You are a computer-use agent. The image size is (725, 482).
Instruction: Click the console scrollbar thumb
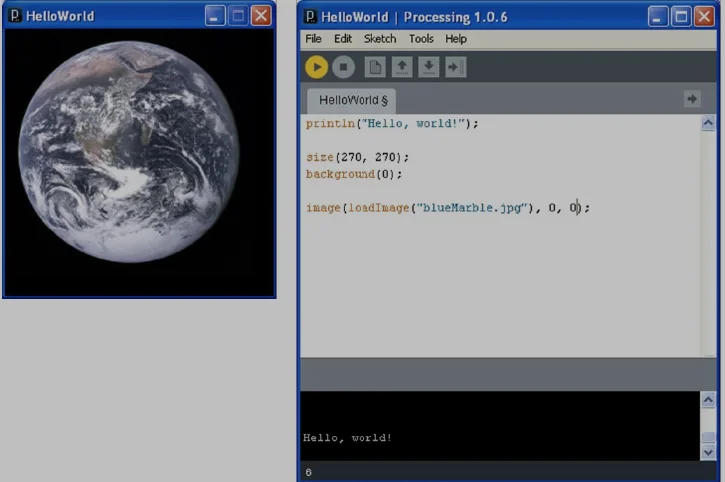pyautogui.click(x=708, y=437)
